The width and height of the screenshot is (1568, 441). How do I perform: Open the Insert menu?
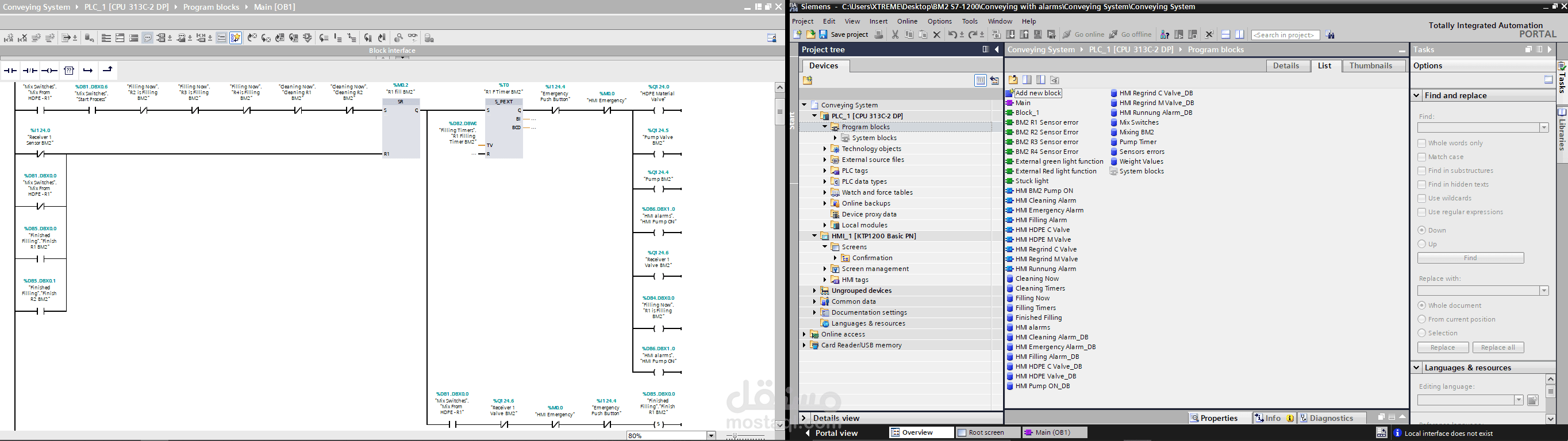coord(878,21)
